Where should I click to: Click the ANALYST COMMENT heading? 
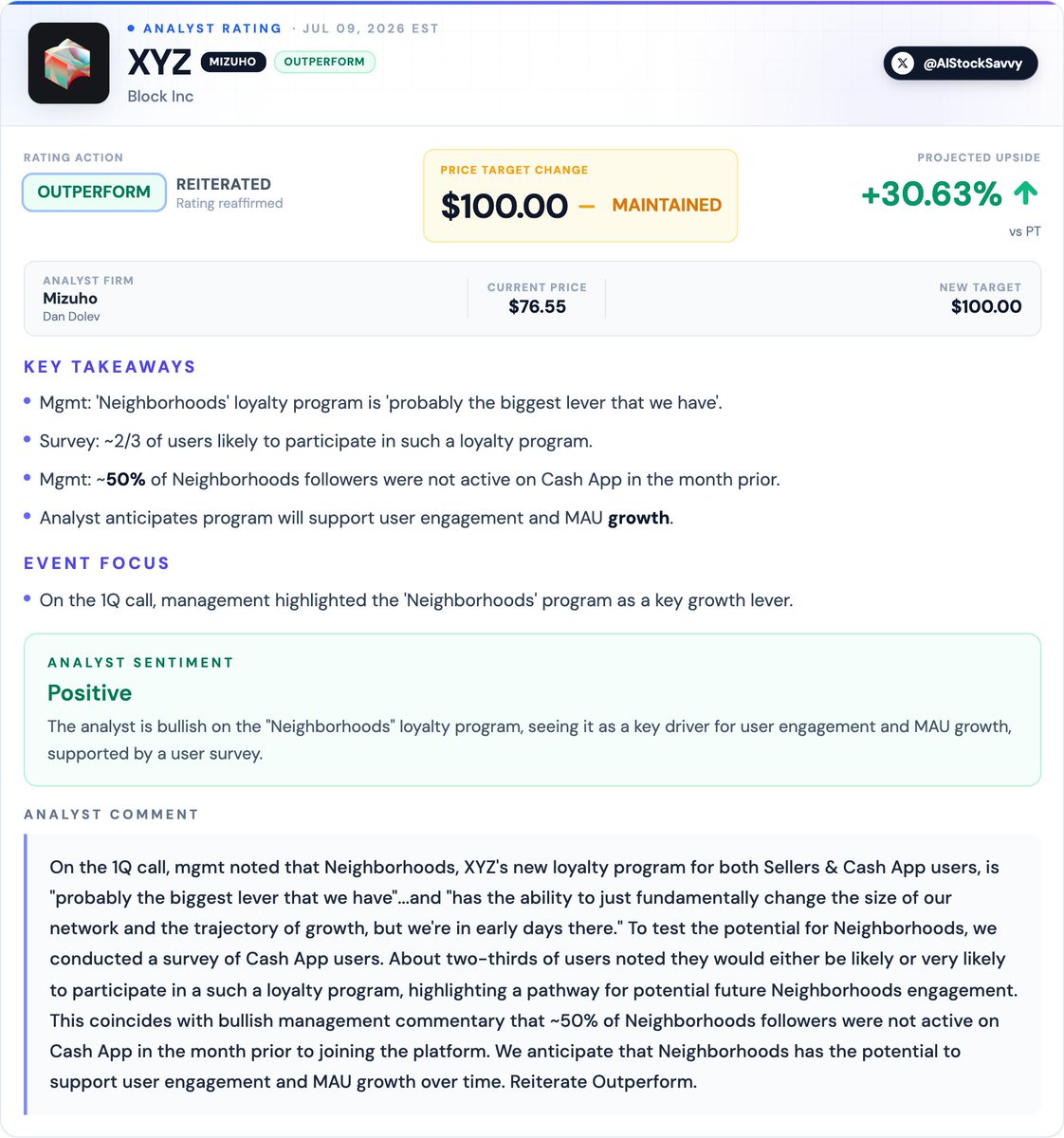111,815
